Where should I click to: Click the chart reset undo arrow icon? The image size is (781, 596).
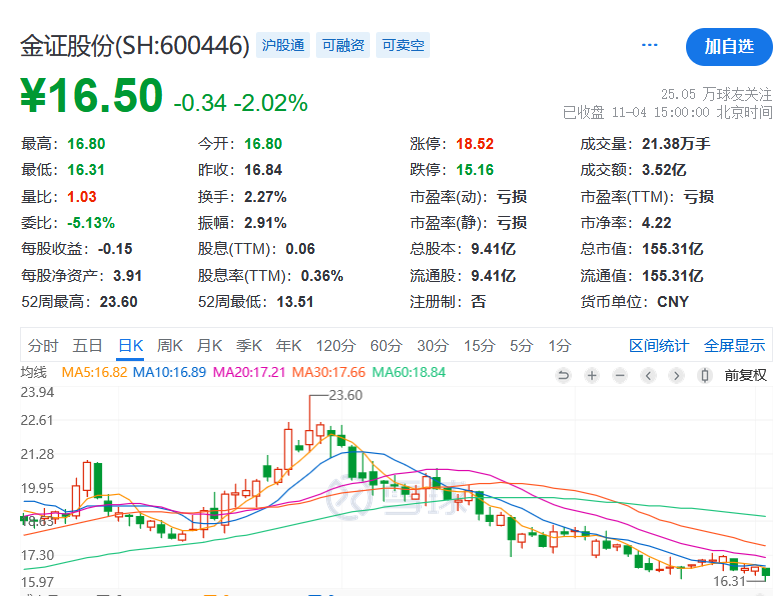(563, 375)
